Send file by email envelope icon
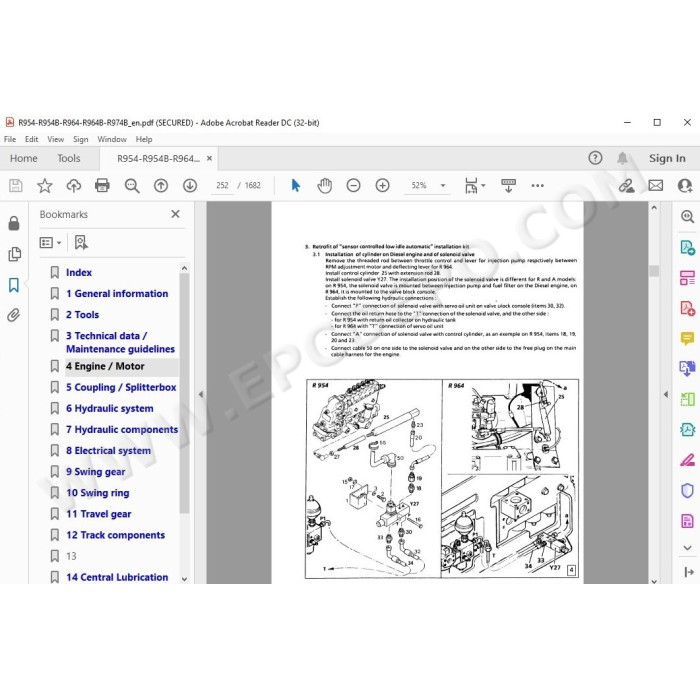Image resolution: width=700 pixels, height=700 pixels. pos(655,185)
